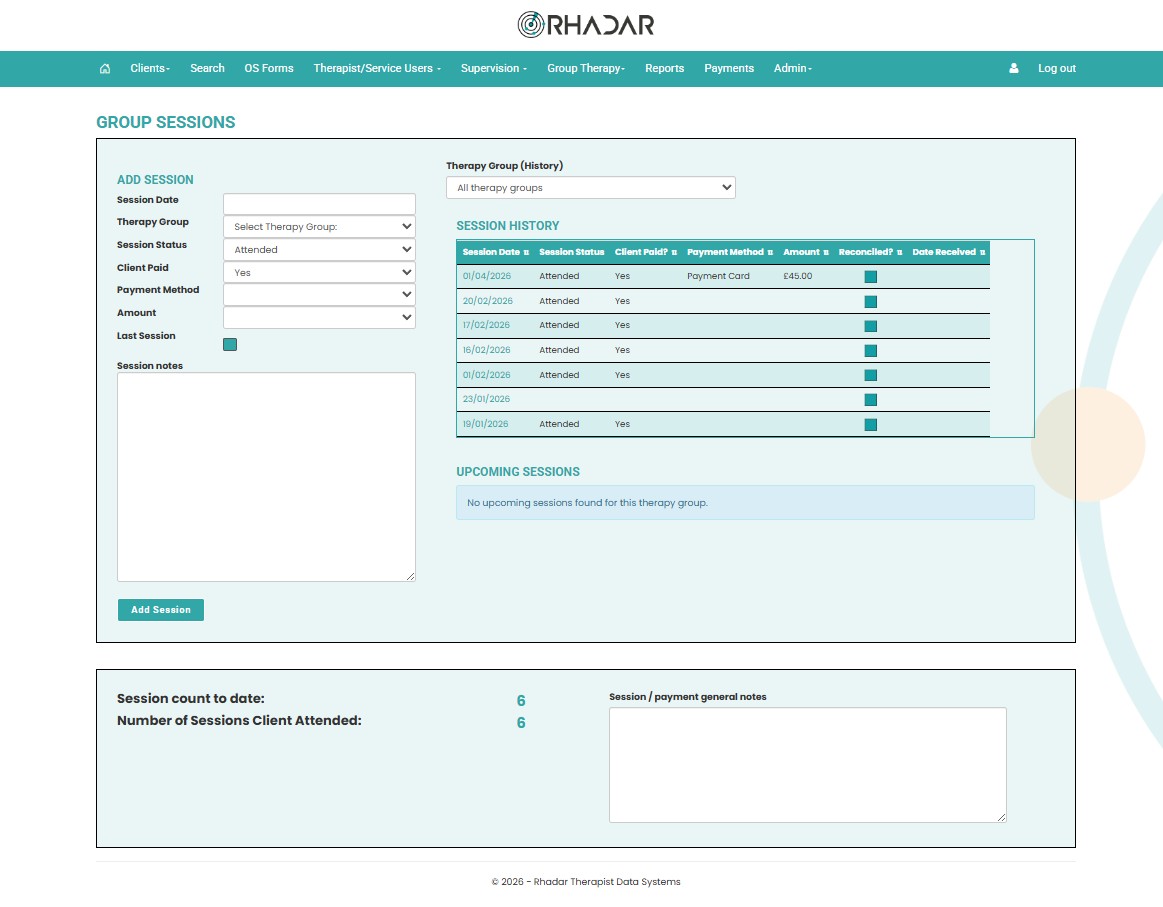Open the Session Status dropdown
Screen dimensions: 1163x907
tap(319, 250)
